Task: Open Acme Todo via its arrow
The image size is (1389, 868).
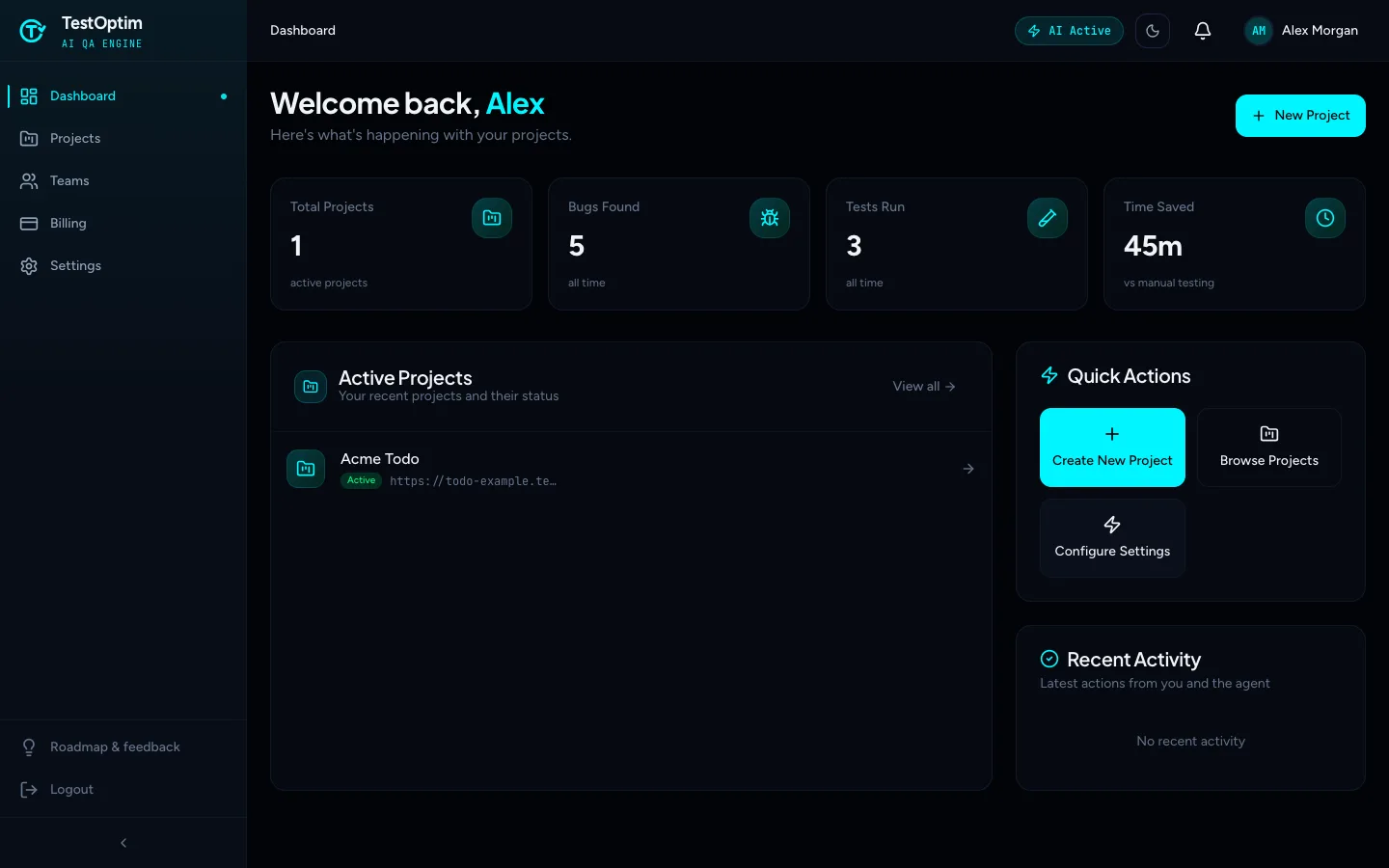Action: pos(968,469)
